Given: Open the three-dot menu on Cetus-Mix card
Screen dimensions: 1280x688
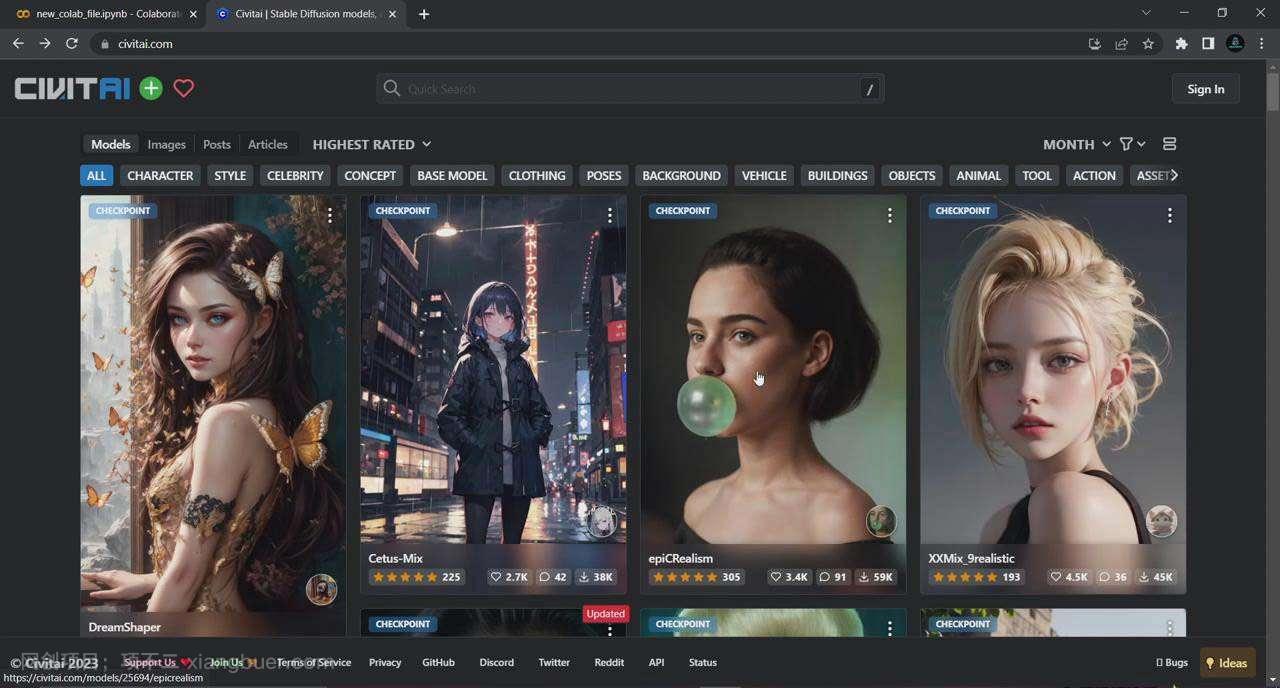Looking at the screenshot, I should click(x=609, y=215).
